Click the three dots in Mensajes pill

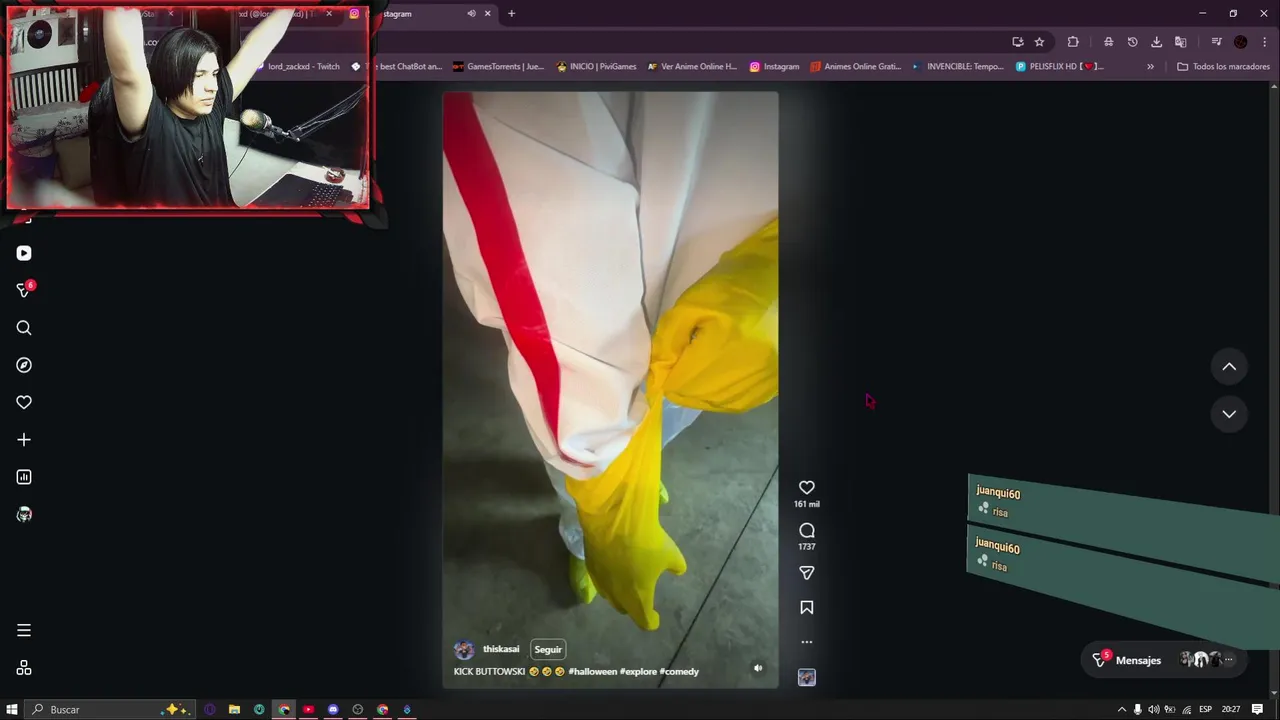coord(1229,660)
